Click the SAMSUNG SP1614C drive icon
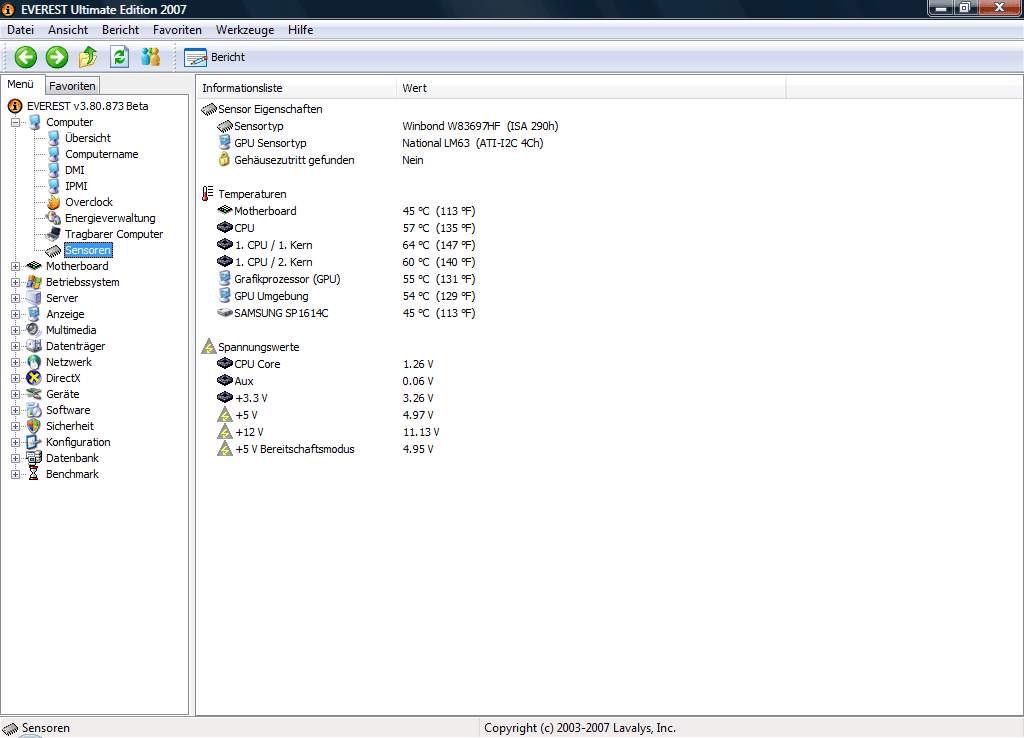Screen dimensions: 1024x738 (x=225, y=313)
